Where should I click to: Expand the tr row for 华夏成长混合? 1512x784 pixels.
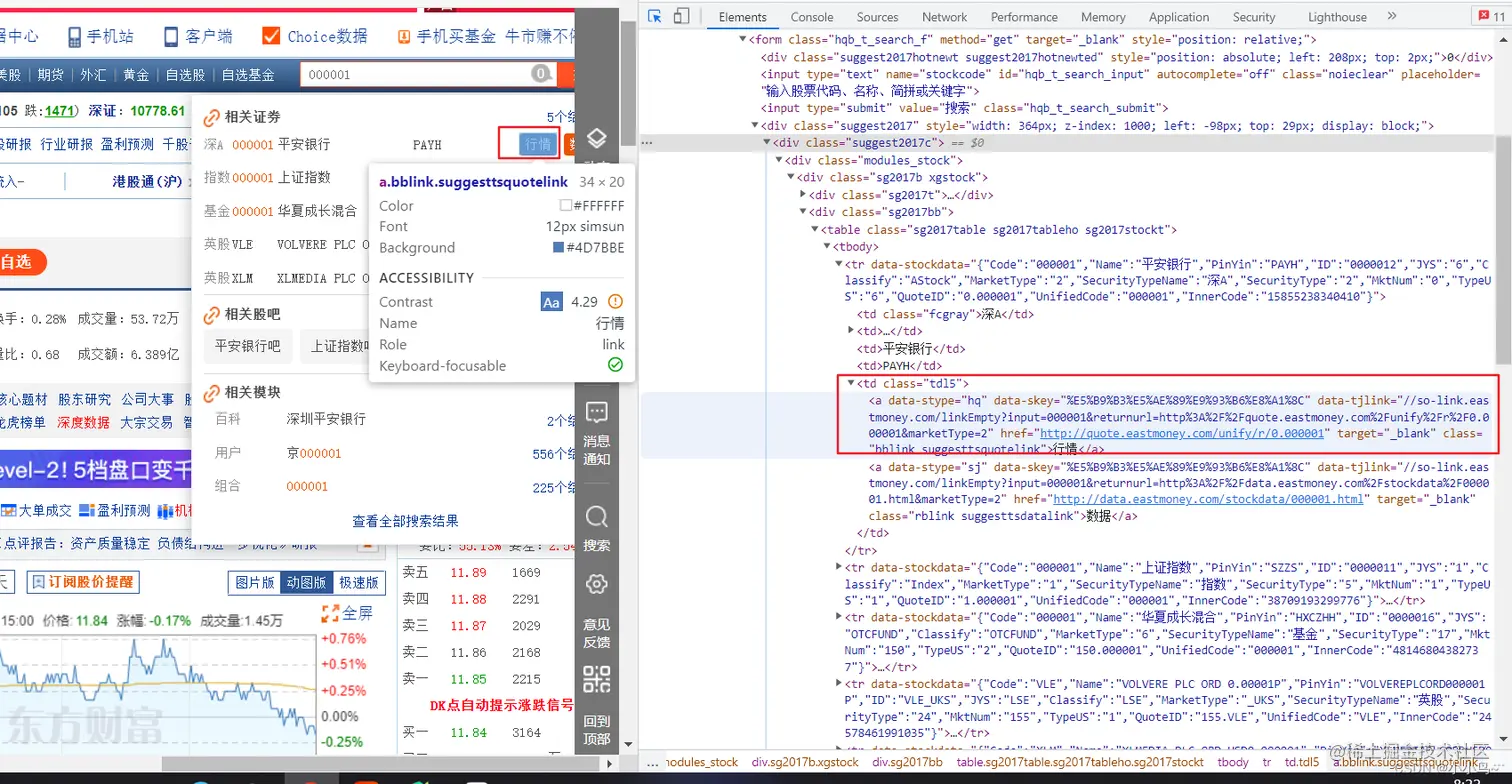point(839,618)
